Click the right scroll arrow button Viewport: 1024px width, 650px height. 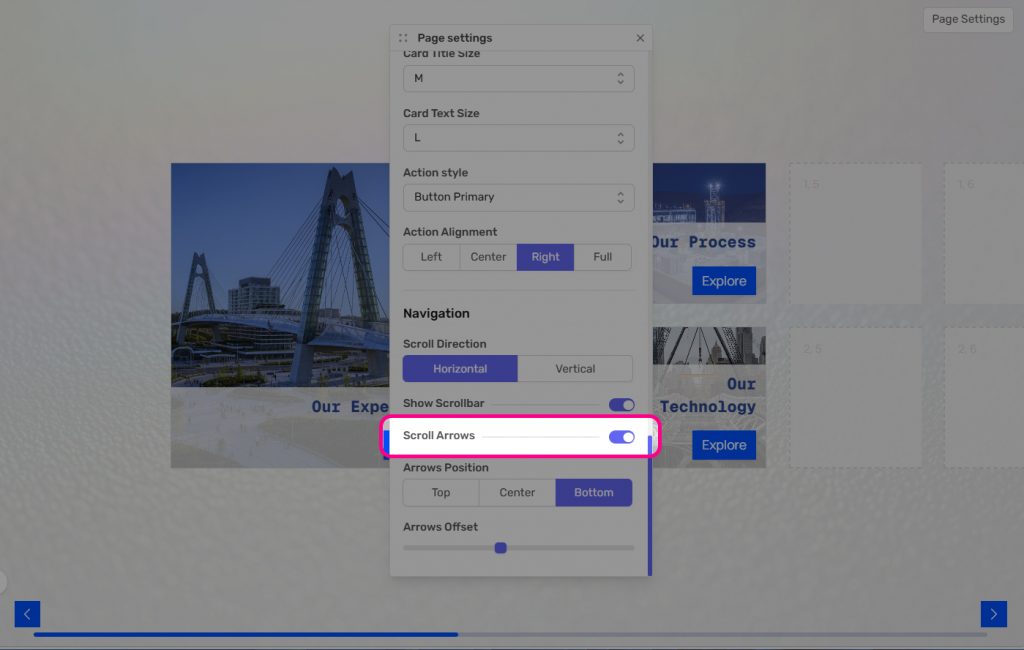pyautogui.click(x=993, y=614)
